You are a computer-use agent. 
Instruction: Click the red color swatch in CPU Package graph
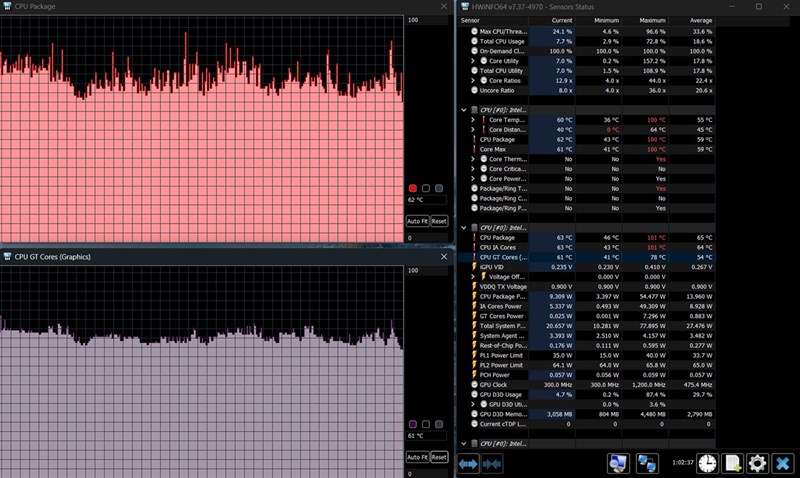(x=413, y=188)
